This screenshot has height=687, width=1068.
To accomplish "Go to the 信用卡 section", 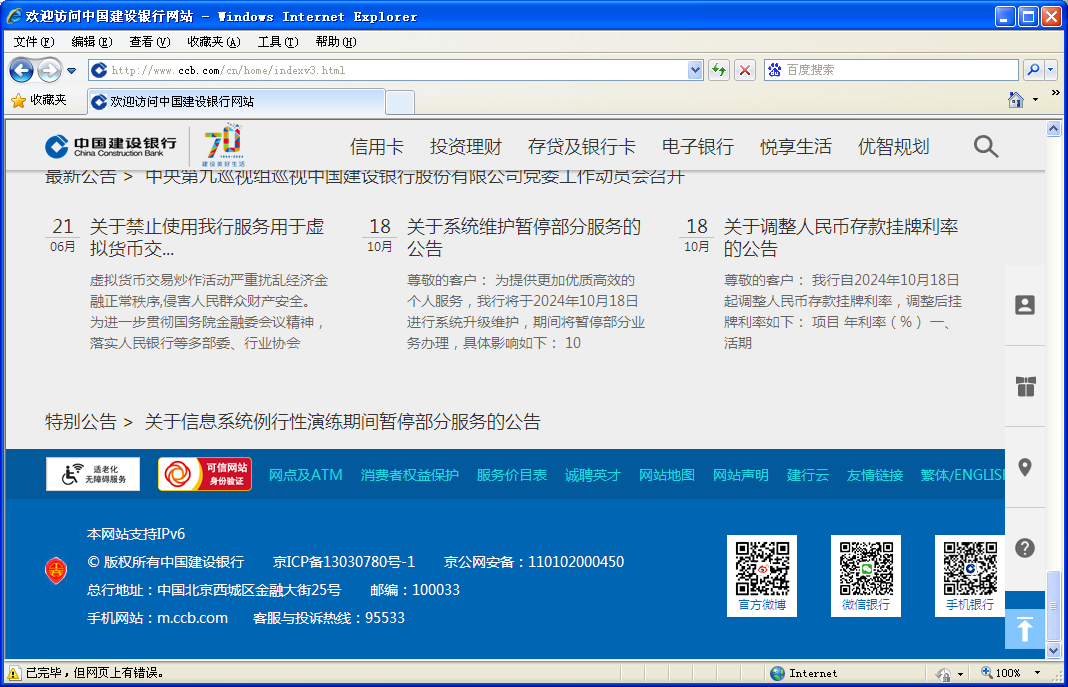I will [377, 146].
